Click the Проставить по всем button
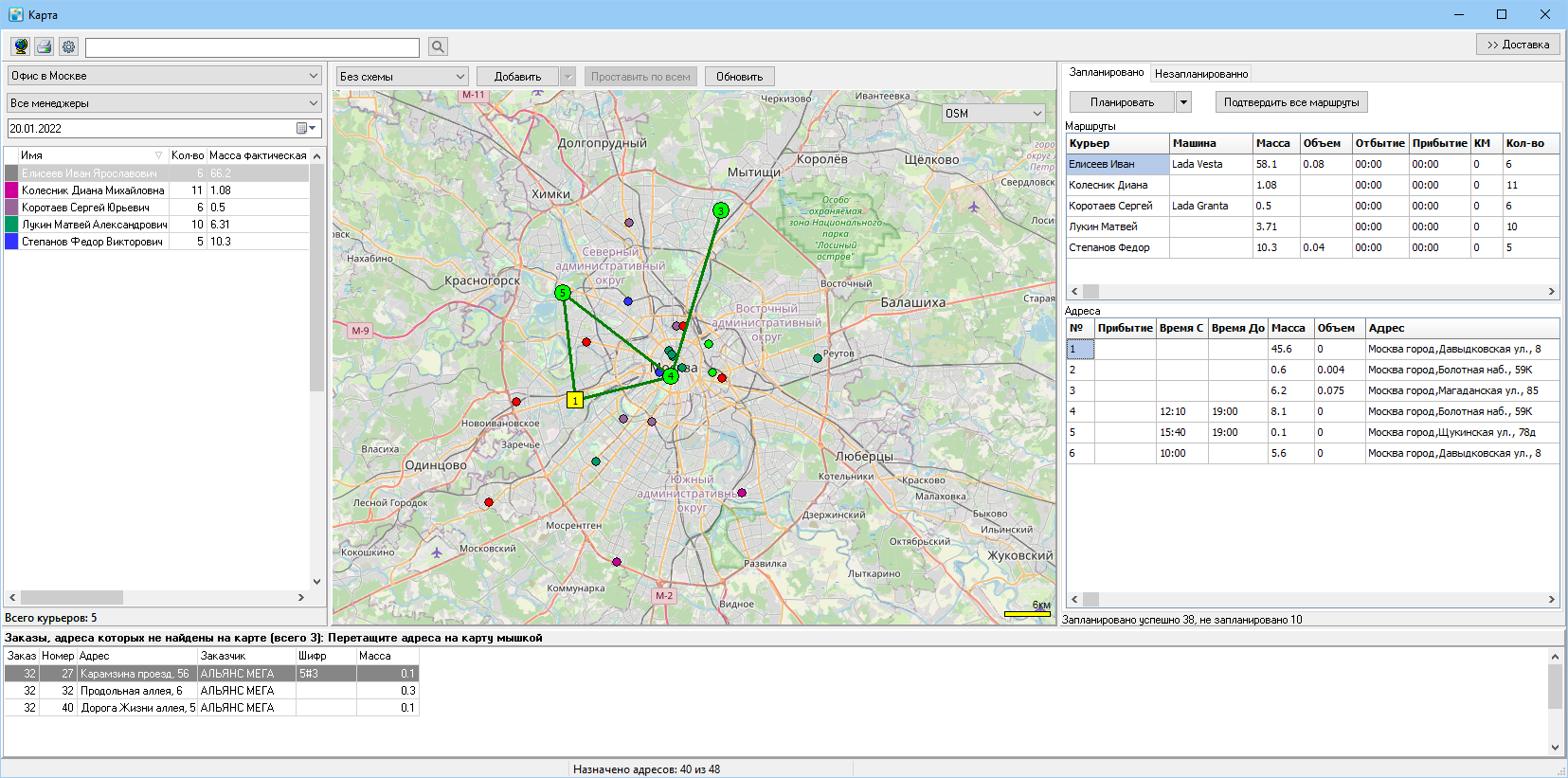The image size is (1568, 778). tap(640, 77)
